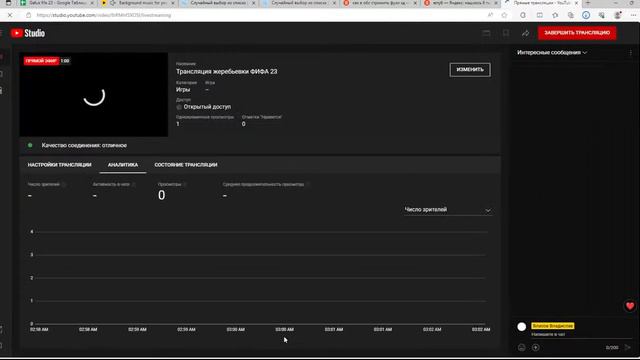Click info icon beside Просмотры metric
The image size is (640, 360).
tap(185, 184)
